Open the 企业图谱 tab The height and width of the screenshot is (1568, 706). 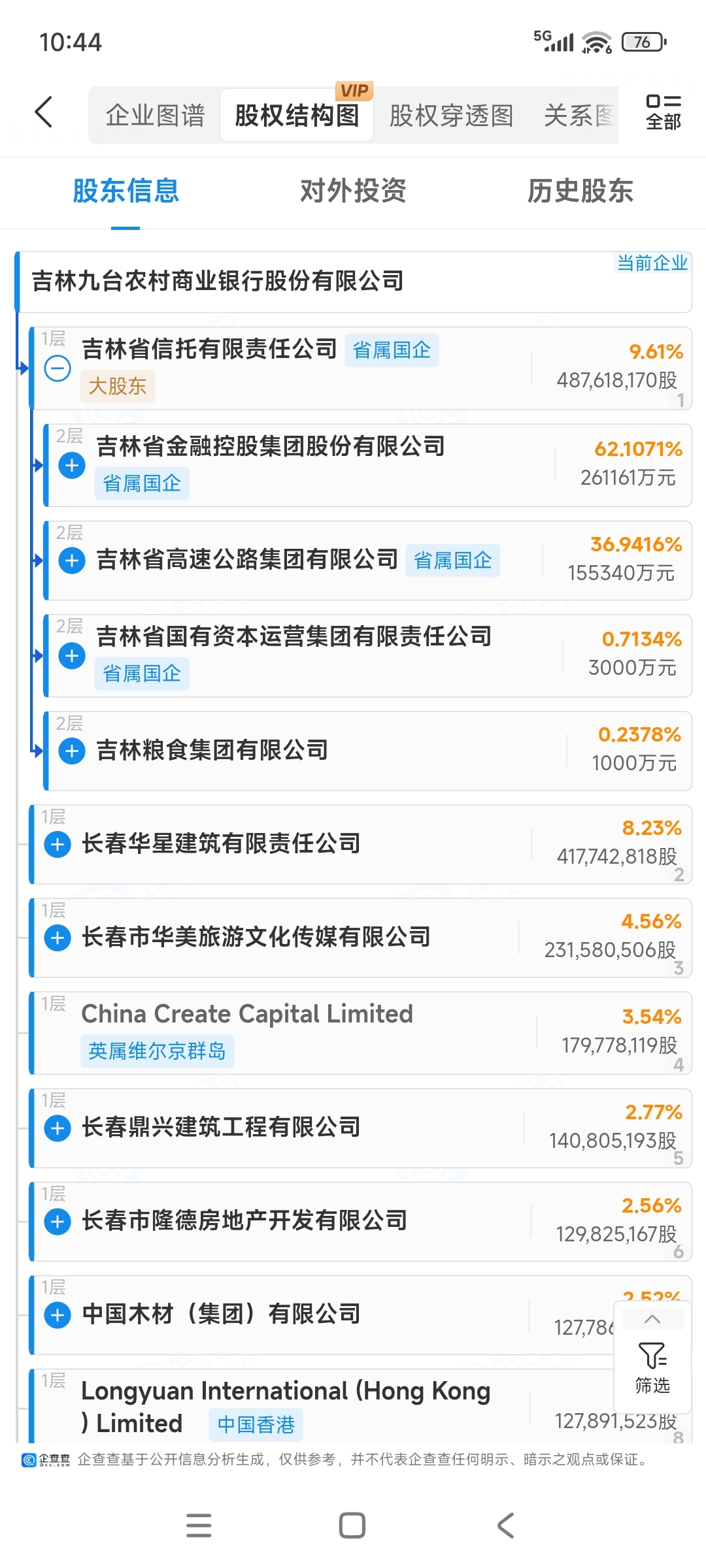[156, 116]
